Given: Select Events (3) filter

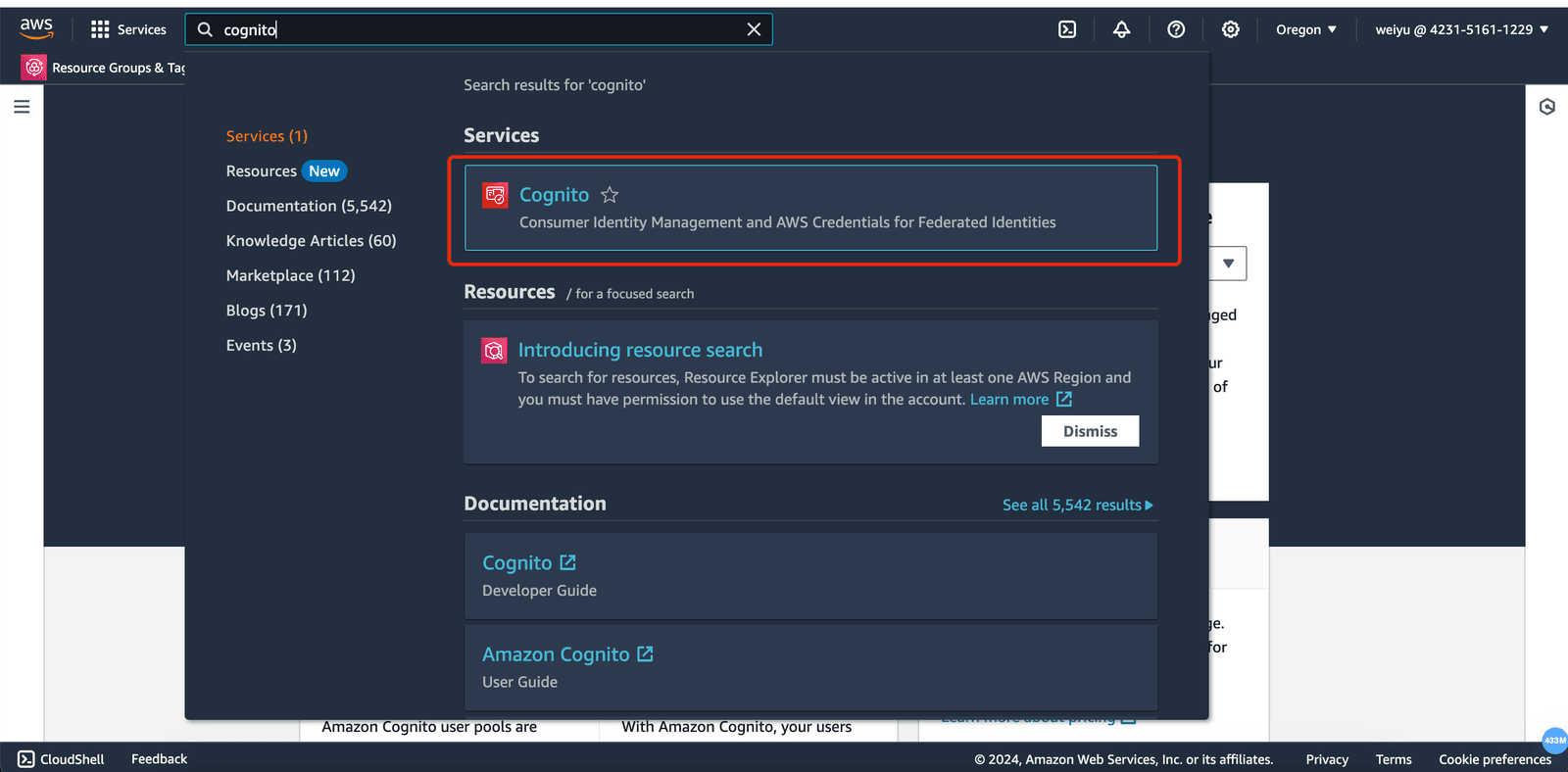Looking at the screenshot, I should (x=261, y=346).
